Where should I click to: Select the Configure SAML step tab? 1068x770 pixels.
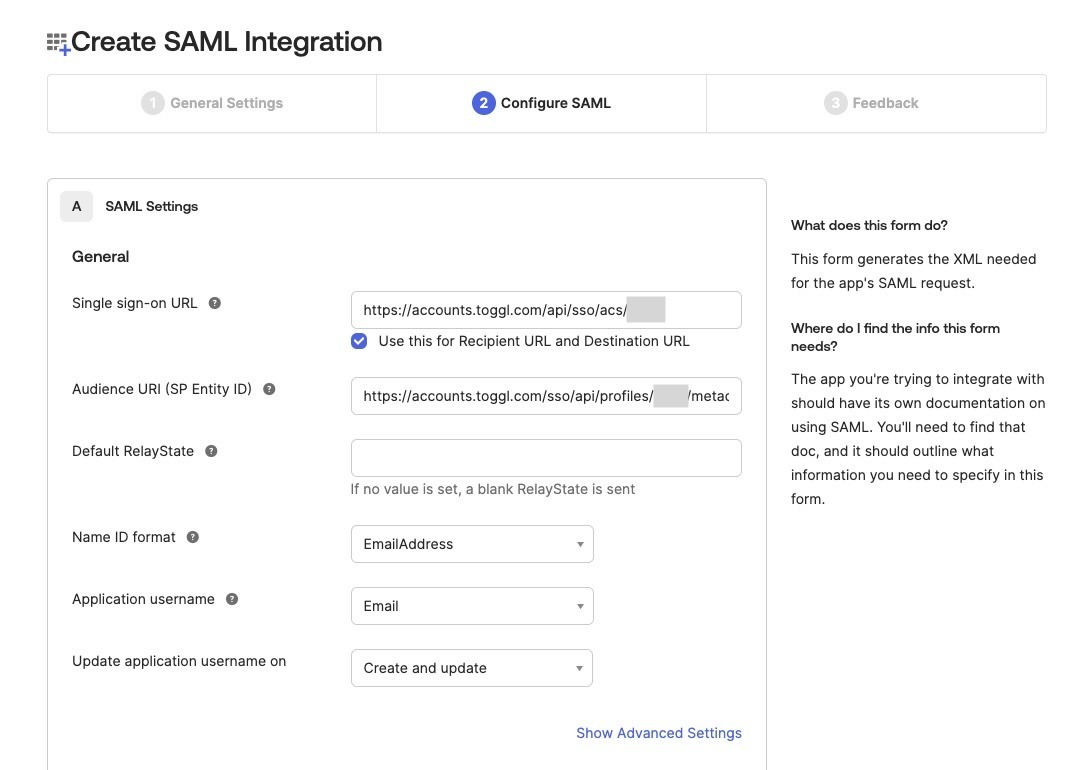point(541,103)
